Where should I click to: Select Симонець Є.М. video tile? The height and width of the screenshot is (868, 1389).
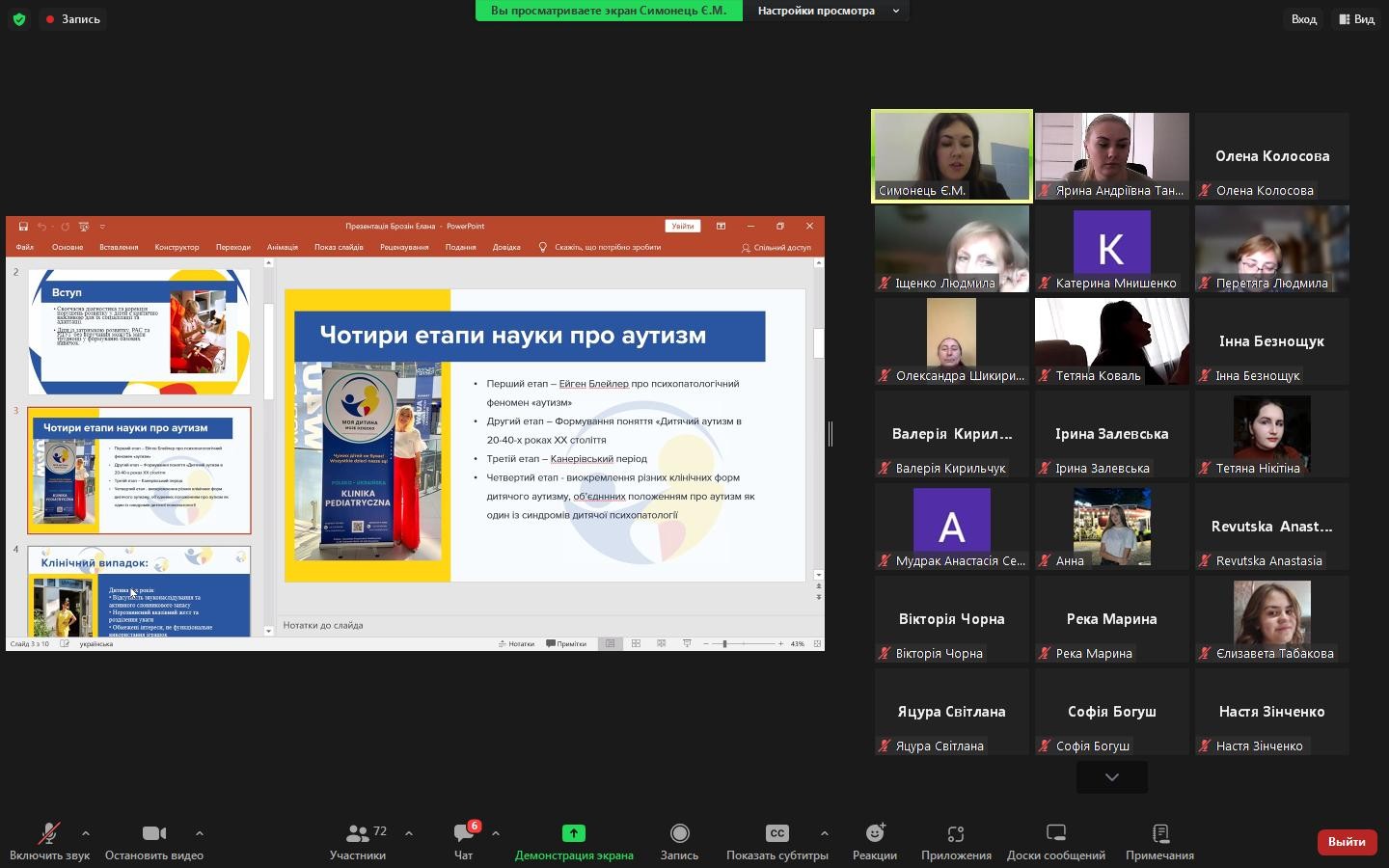(x=952, y=156)
